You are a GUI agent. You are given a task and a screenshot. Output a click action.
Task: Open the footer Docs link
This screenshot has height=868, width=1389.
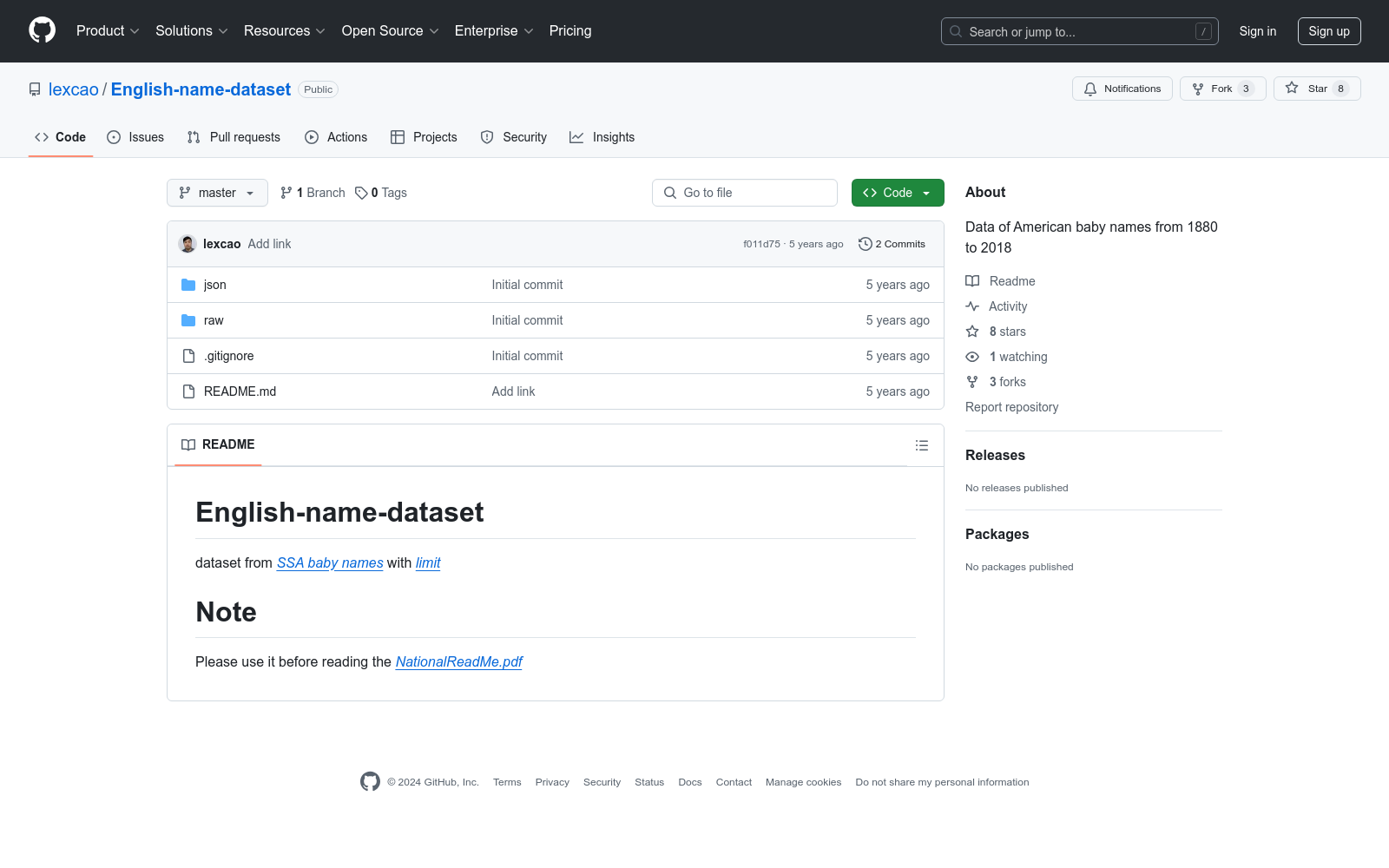pyautogui.click(x=690, y=782)
